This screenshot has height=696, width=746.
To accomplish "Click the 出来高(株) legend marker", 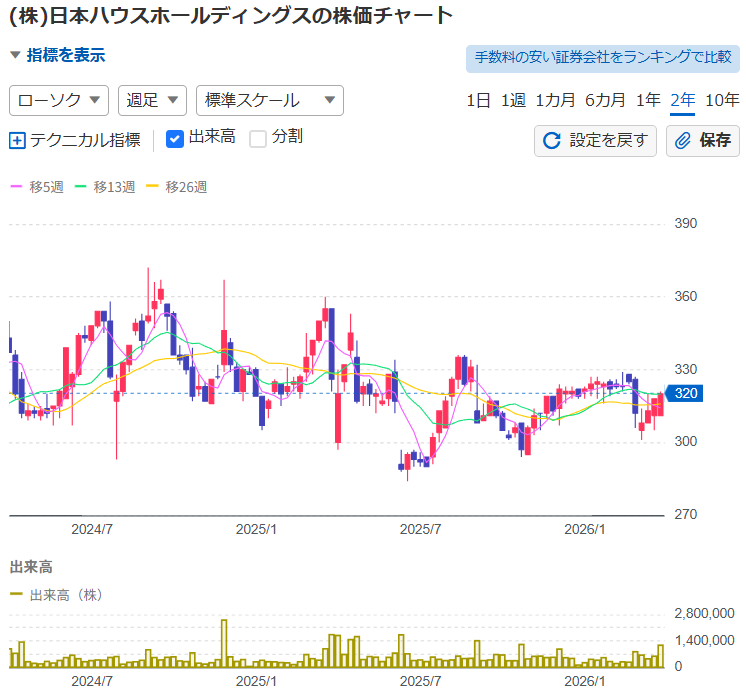I will [x=17, y=594].
